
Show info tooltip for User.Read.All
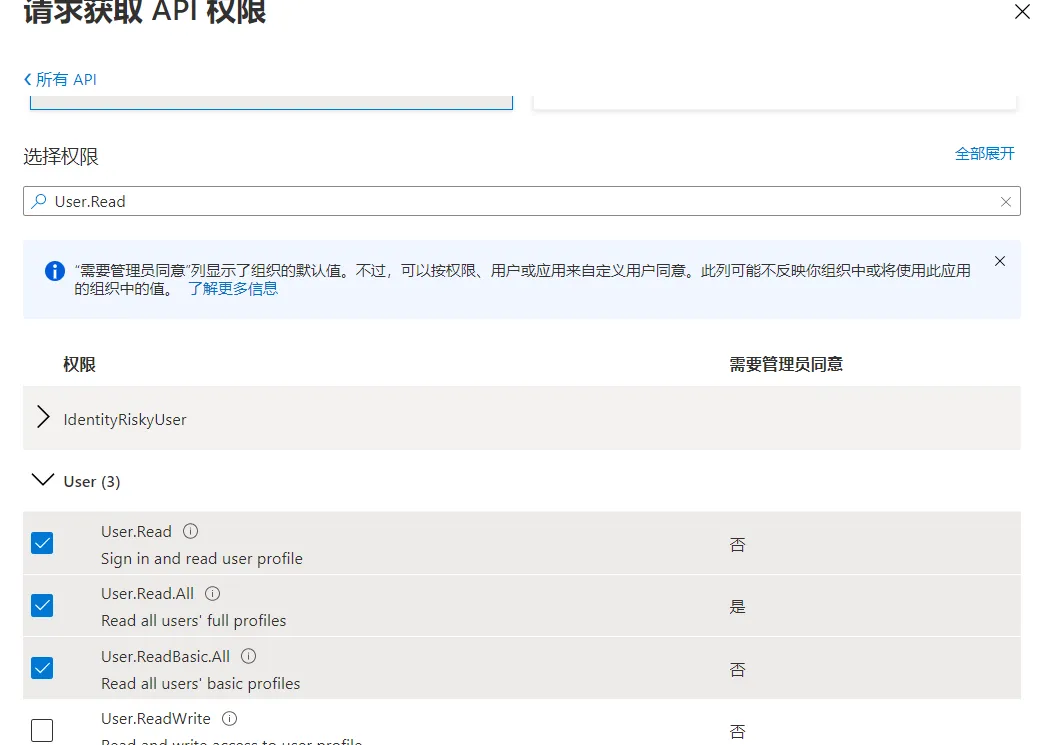[x=213, y=593]
